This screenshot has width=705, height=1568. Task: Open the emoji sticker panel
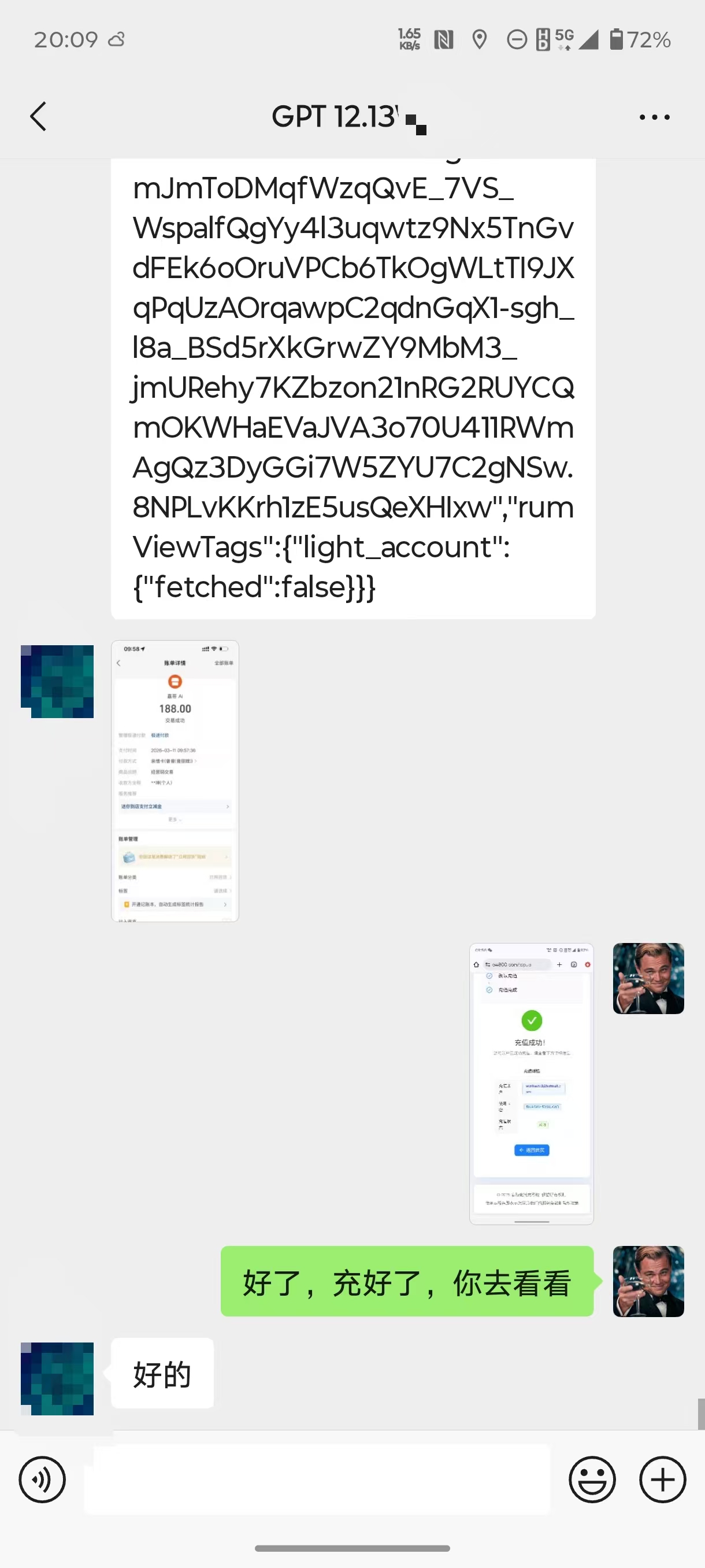coord(592,1479)
